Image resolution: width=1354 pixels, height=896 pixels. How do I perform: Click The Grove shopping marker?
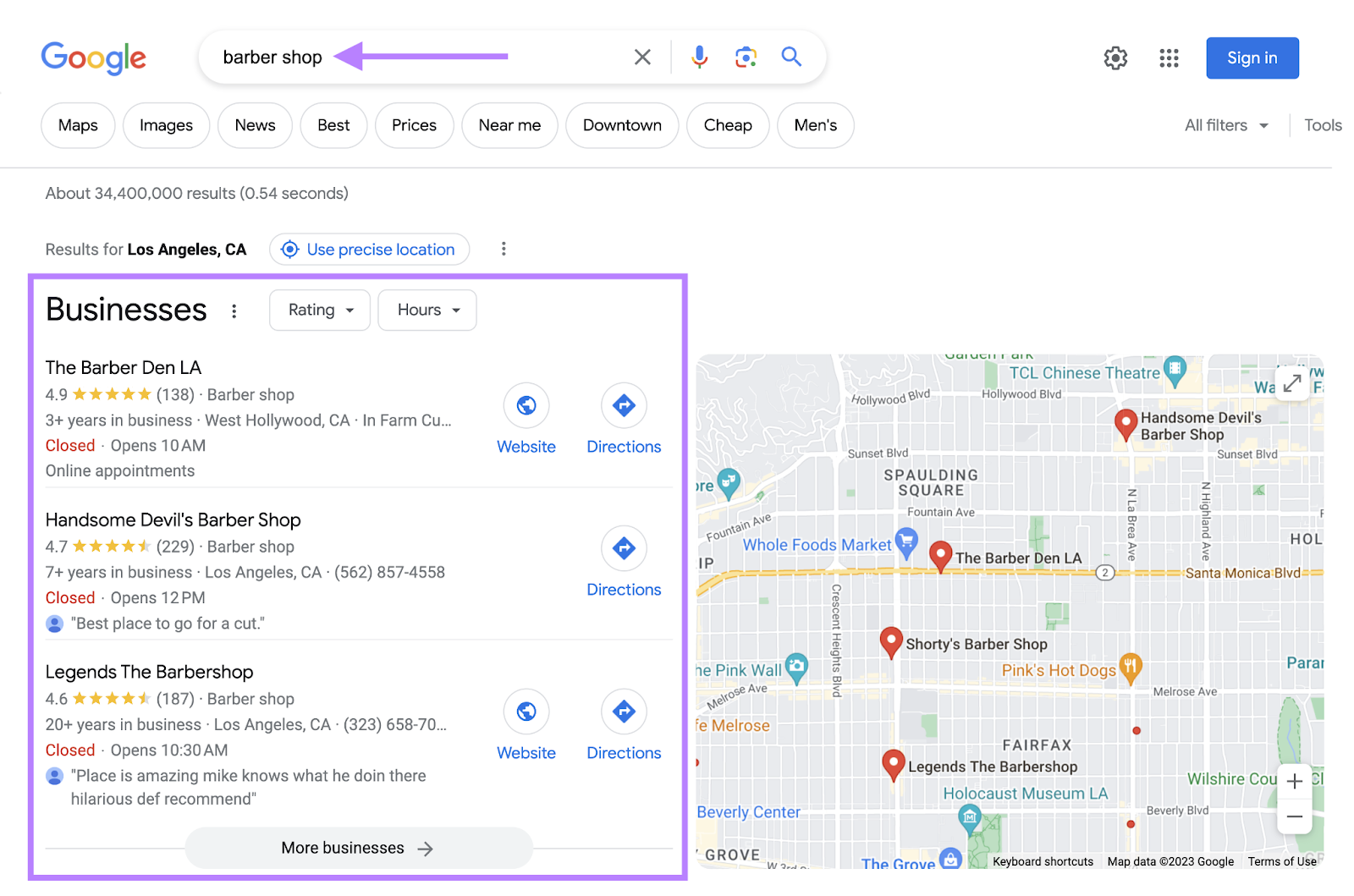951,858
